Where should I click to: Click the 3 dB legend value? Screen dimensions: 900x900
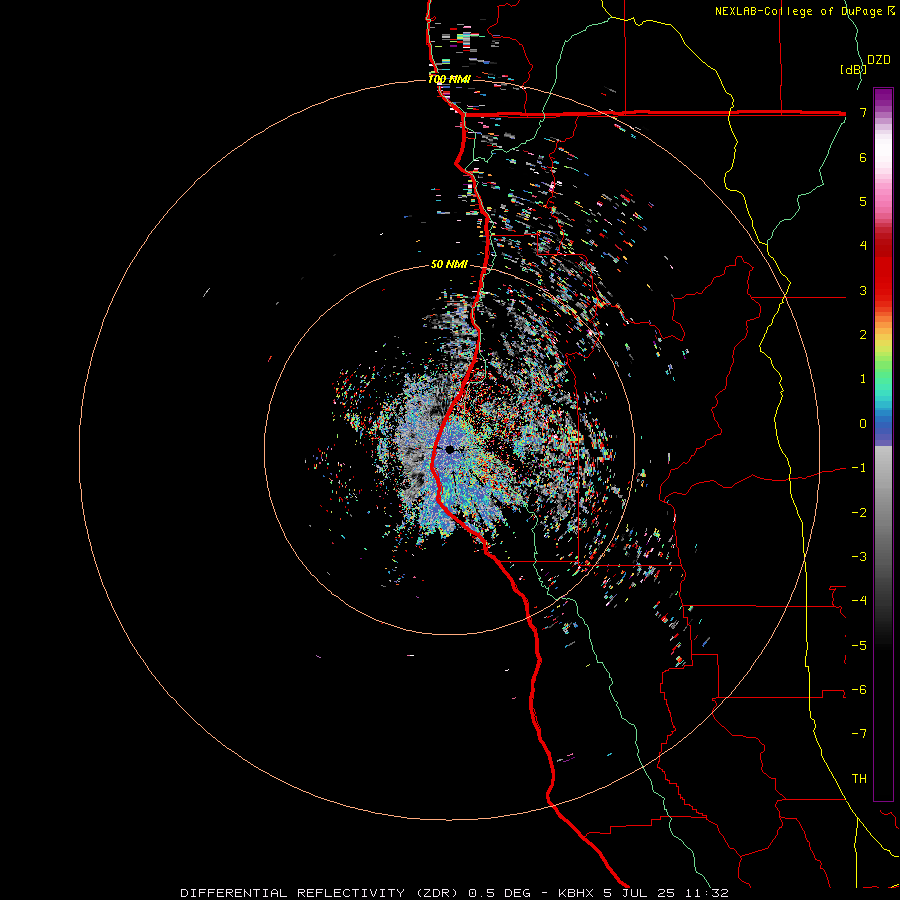[x=863, y=290]
